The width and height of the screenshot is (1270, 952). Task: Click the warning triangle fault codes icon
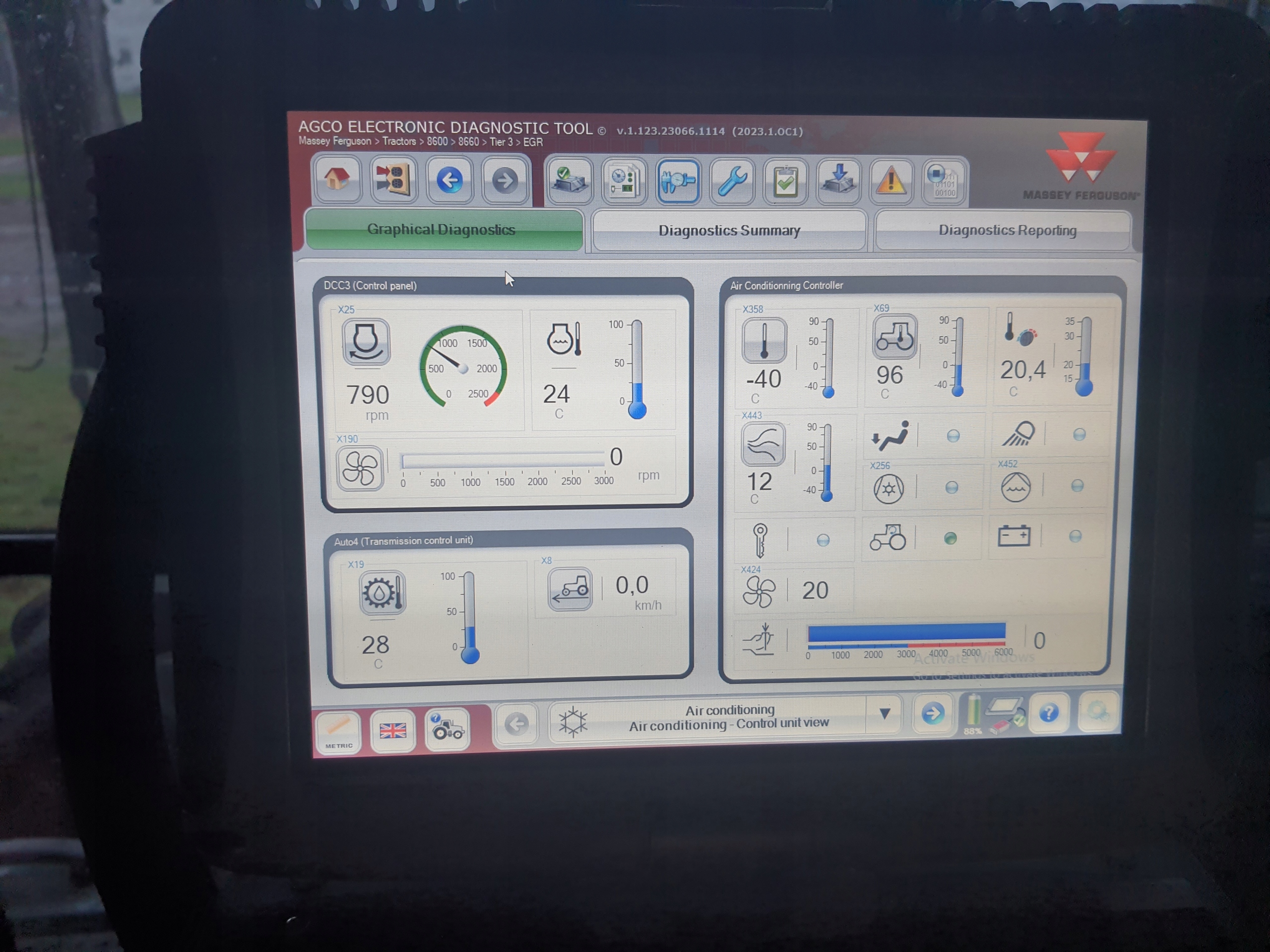point(890,182)
